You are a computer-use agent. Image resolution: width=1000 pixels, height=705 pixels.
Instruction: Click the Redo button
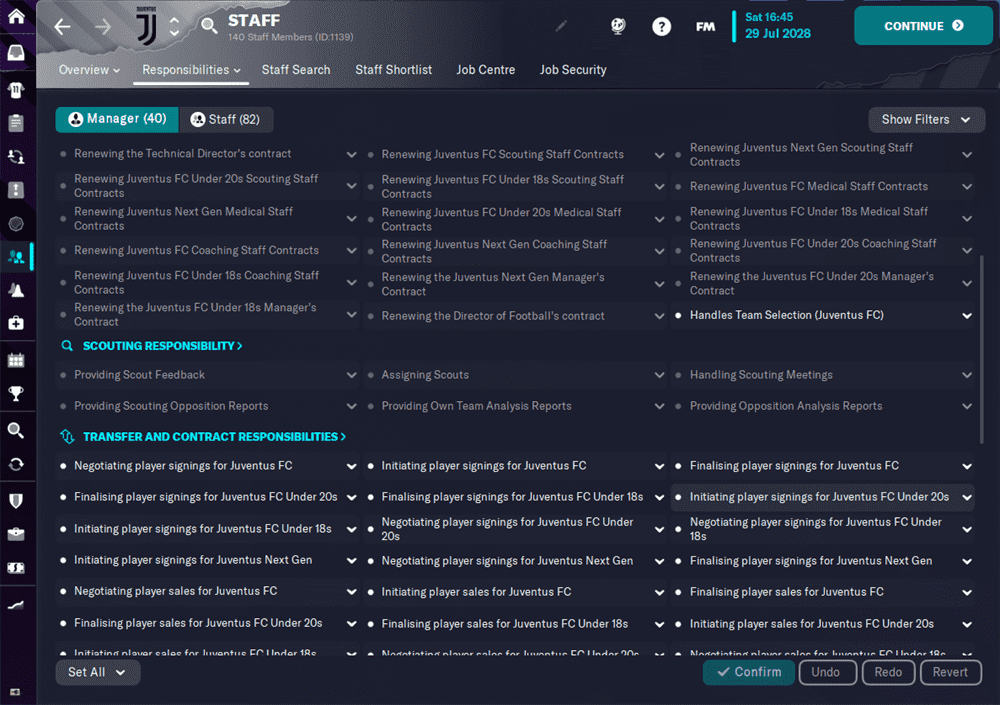888,672
